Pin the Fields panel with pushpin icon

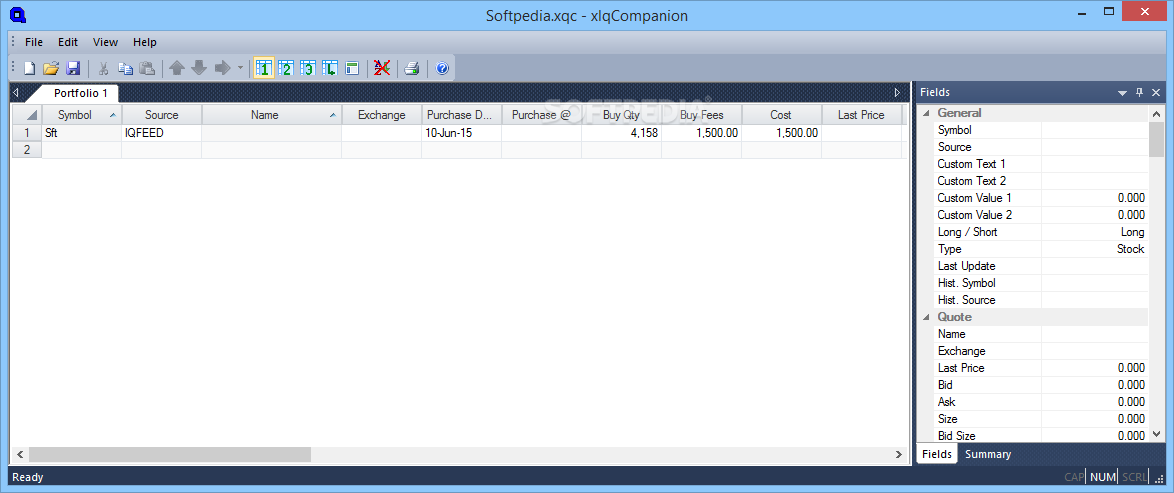click(x=1140, y=93)
